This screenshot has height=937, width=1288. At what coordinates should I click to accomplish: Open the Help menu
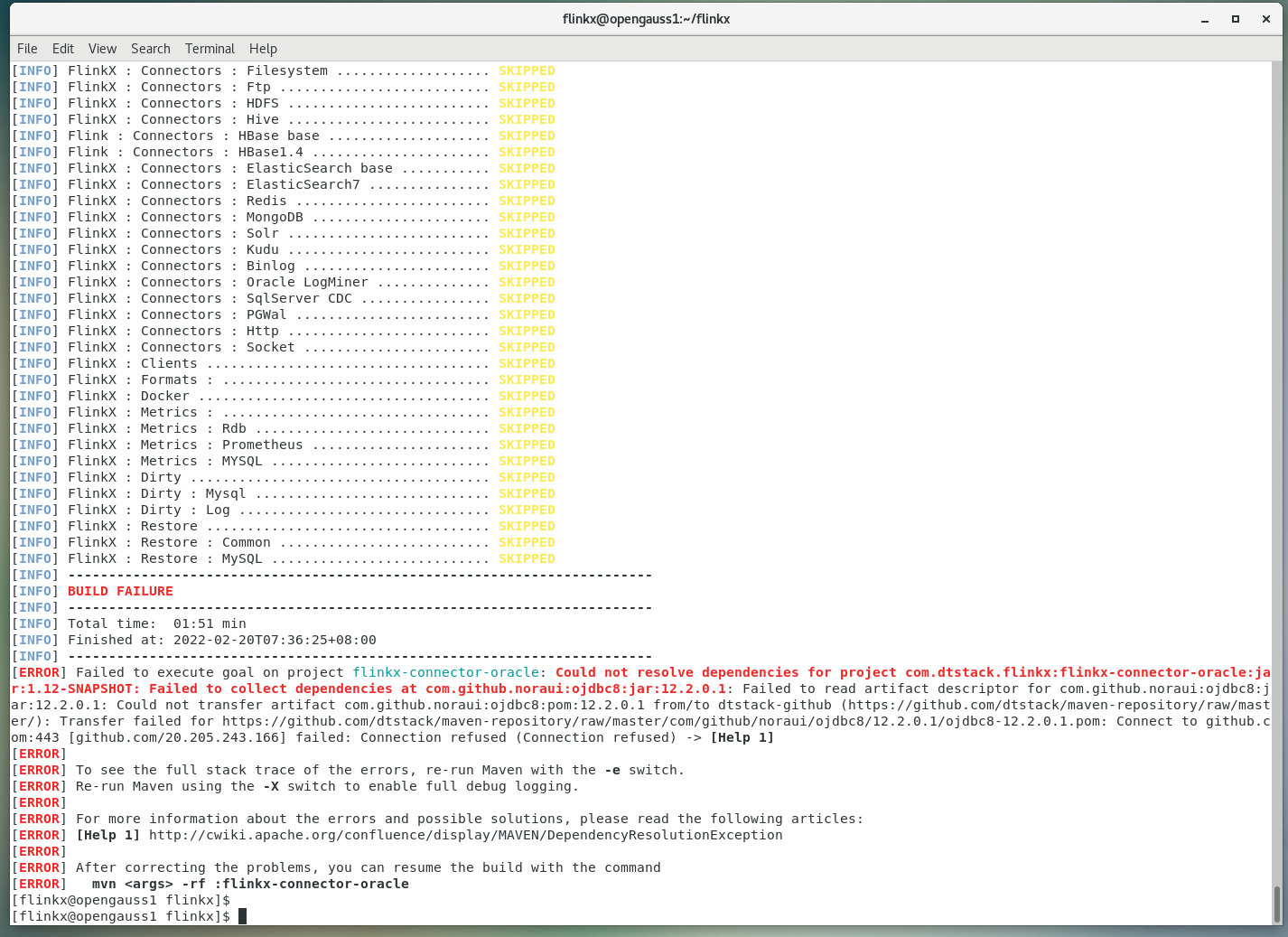tap(263, 49)
